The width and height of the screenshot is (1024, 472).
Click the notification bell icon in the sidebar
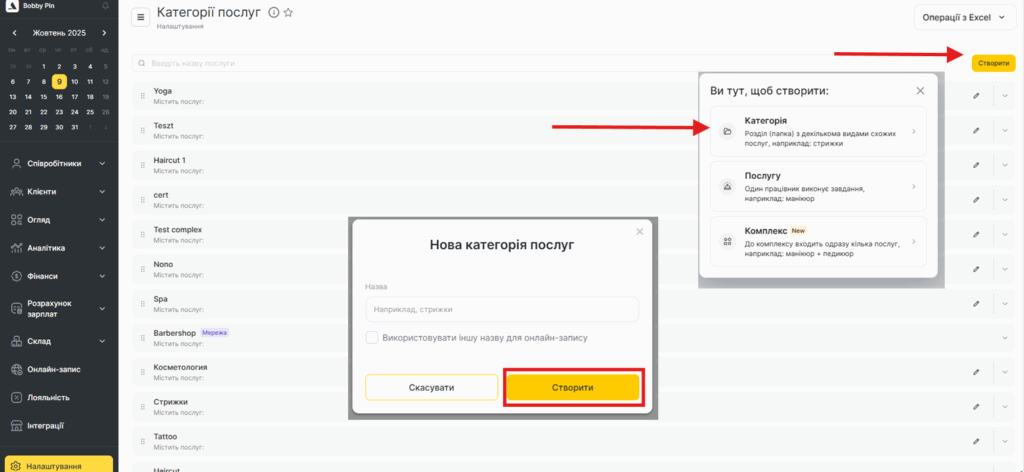pyautogui.click(x=105, y=6)
